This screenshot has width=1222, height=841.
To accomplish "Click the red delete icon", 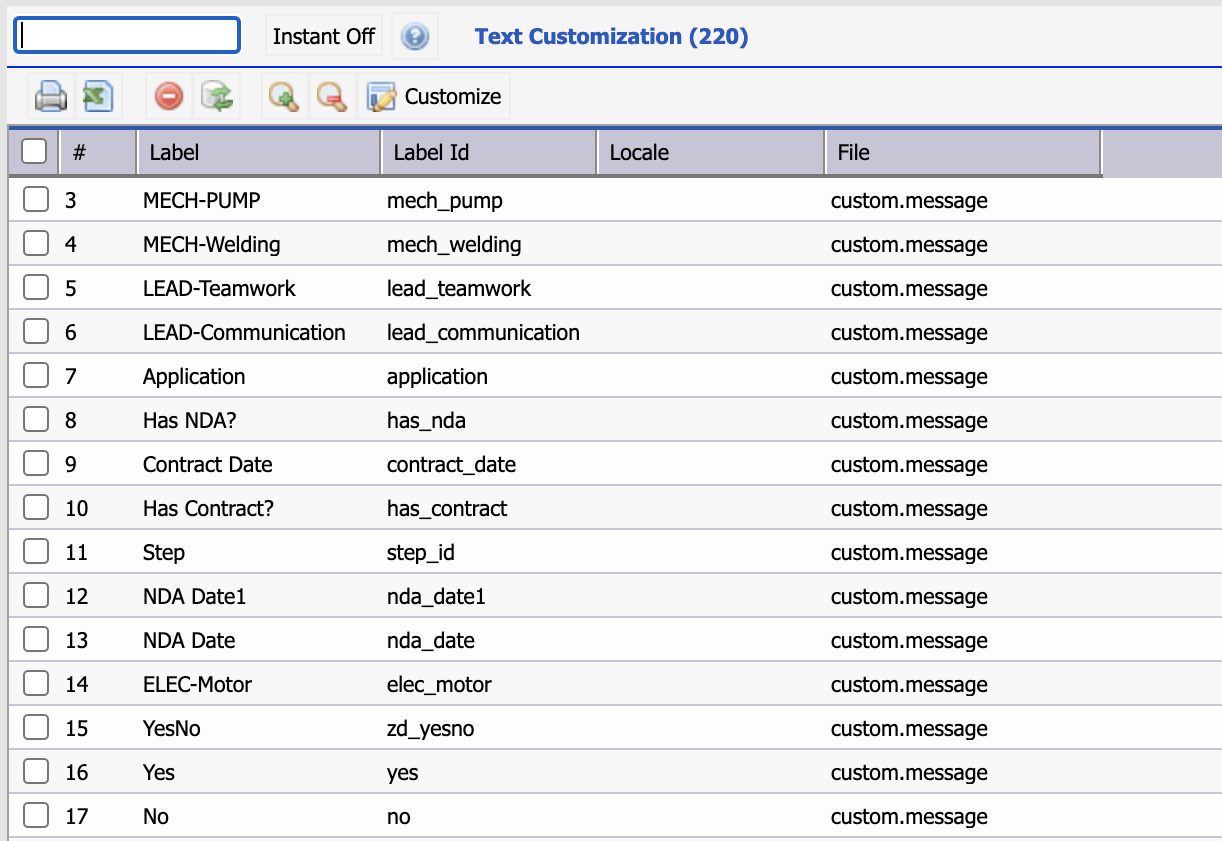I will point(169,97).
